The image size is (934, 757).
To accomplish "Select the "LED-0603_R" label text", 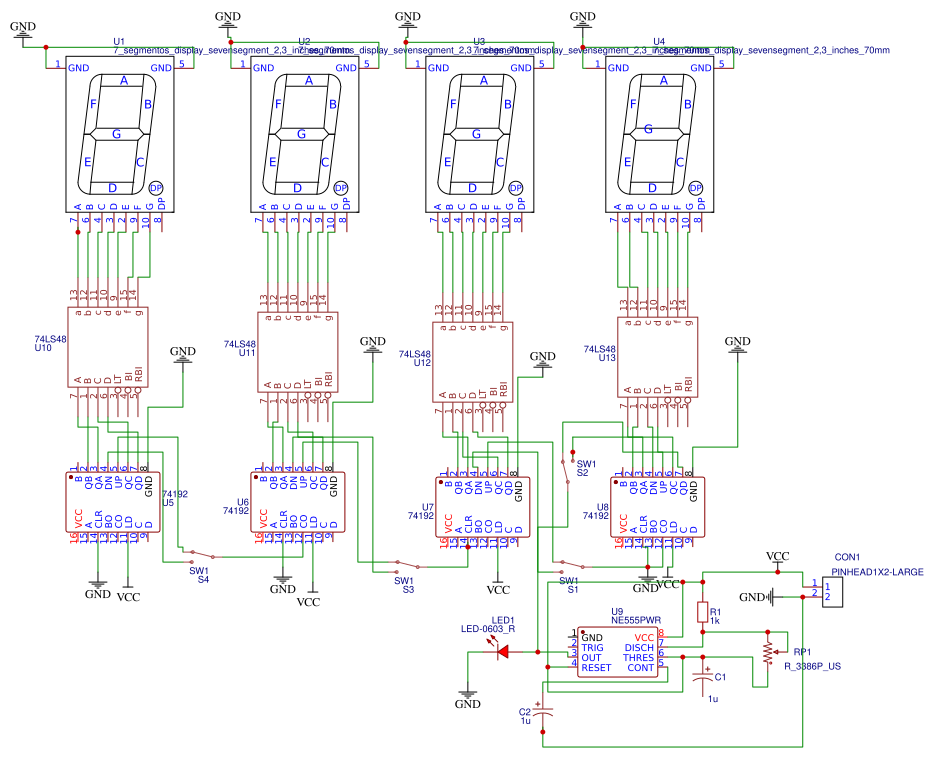I will (x=488, y=629).
